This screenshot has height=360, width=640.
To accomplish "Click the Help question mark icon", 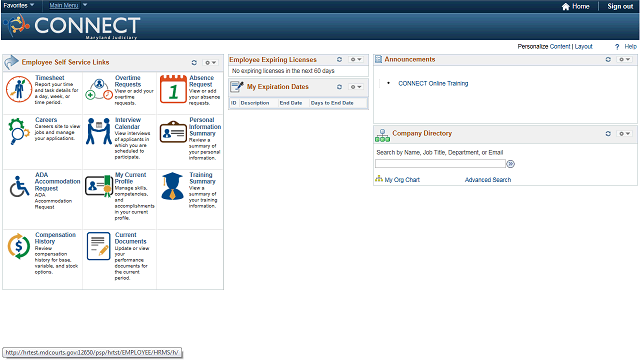I will (617, 47).
